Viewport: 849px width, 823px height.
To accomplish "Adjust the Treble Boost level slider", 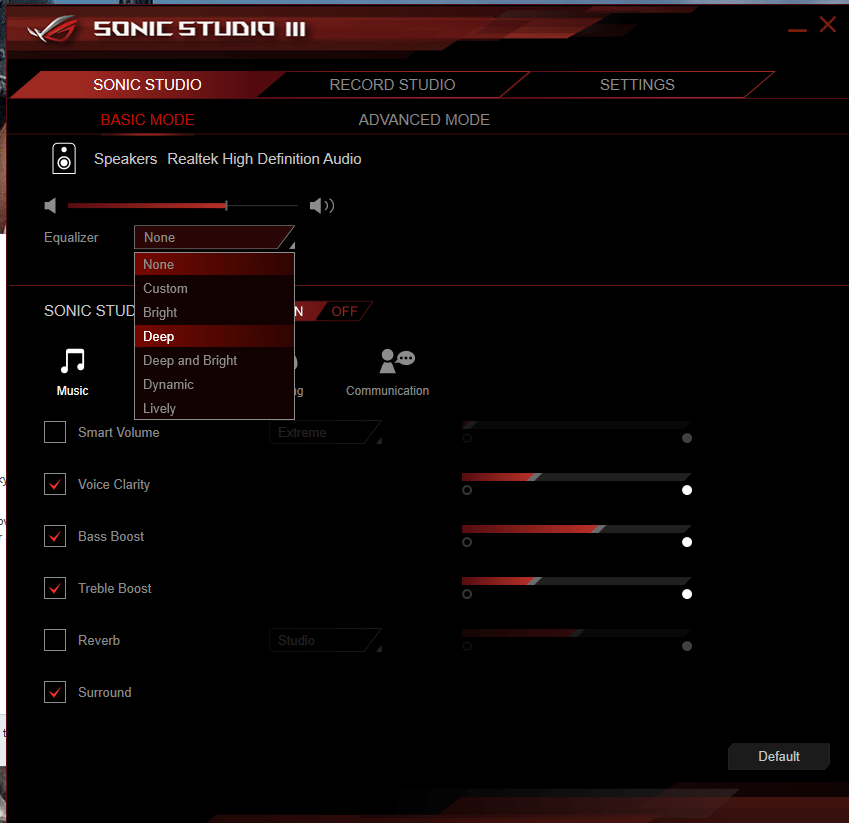I will 576,581.
